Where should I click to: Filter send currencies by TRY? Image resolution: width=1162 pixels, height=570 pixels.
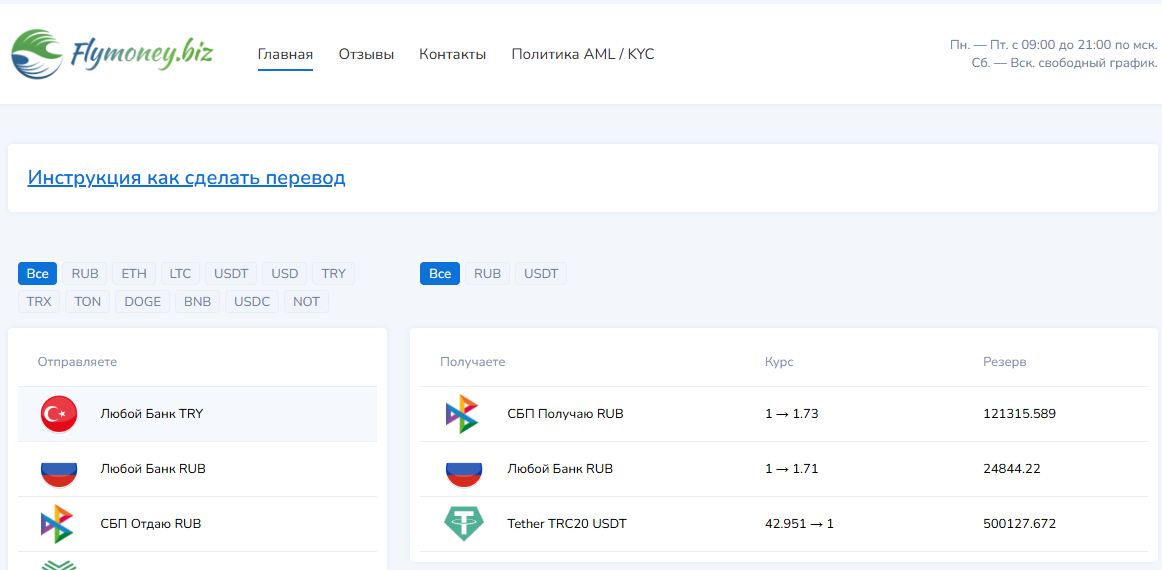pyautogui.click(x=333, y=274)
